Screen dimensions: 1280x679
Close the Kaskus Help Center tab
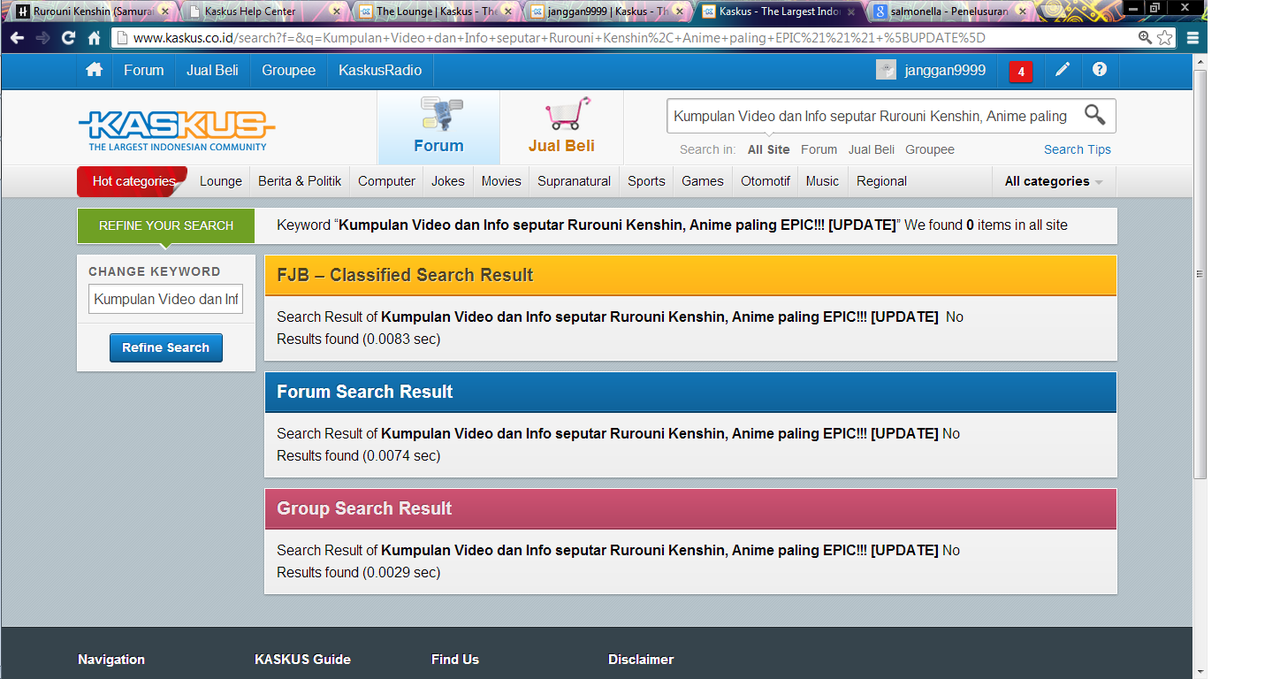click(336, 11)
